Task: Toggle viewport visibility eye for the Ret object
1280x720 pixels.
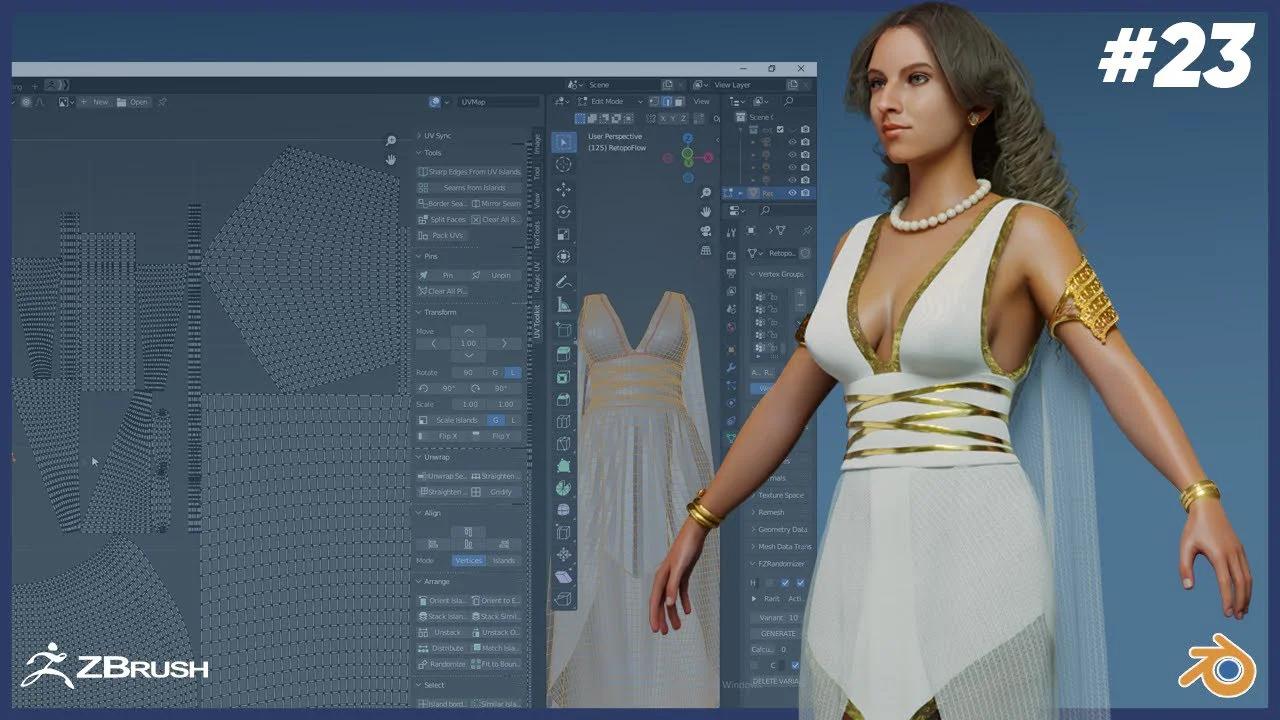Action: pyautogui.click(x=792, y=192)
